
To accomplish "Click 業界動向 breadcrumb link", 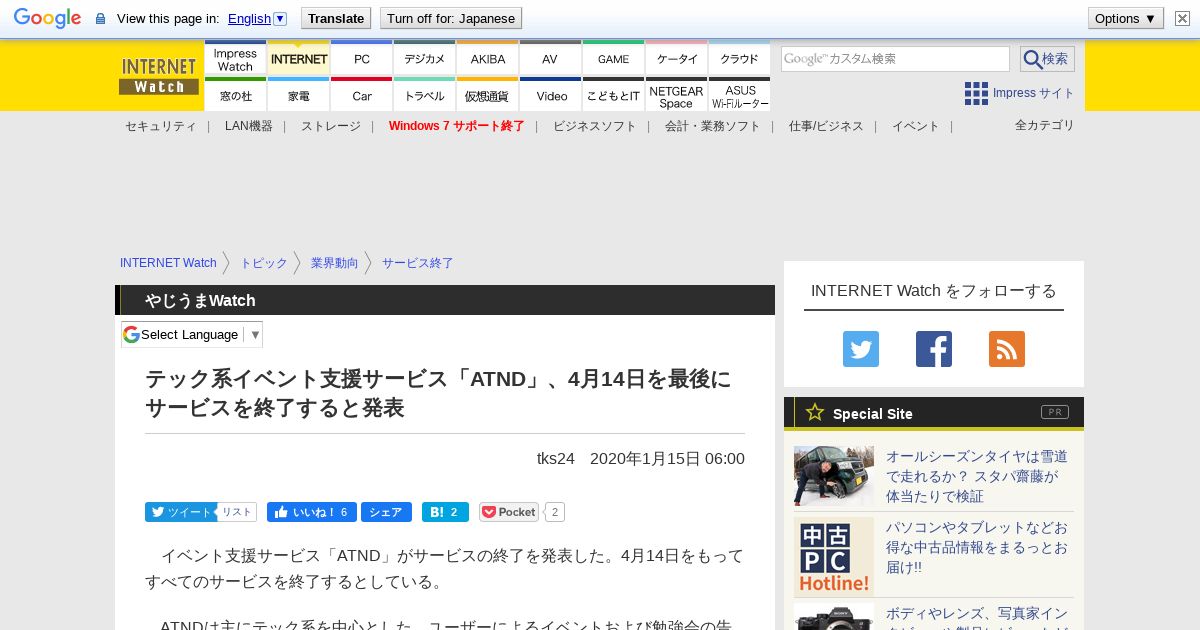I will [334, 263].
